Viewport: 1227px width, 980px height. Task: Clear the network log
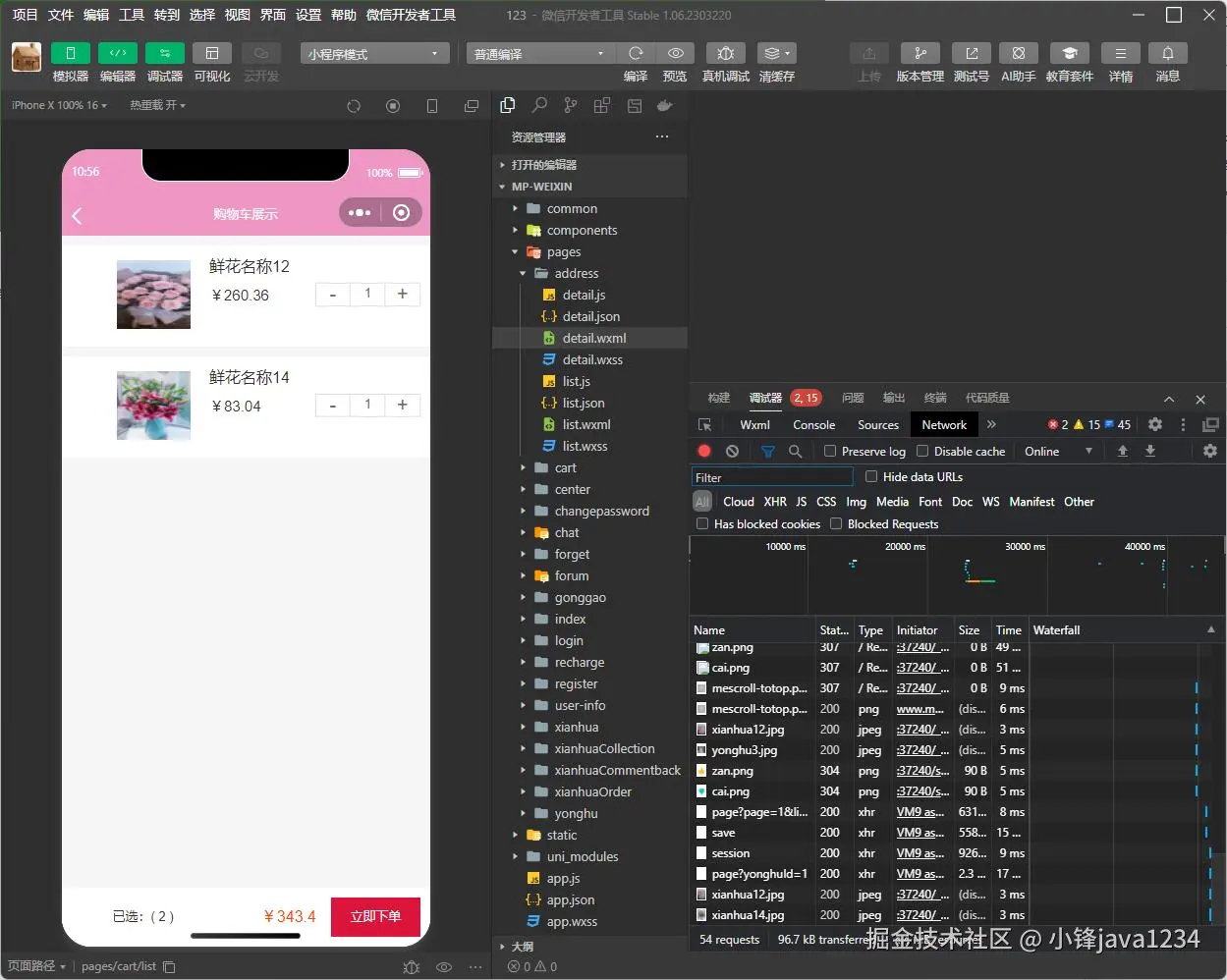coord(732,451)
